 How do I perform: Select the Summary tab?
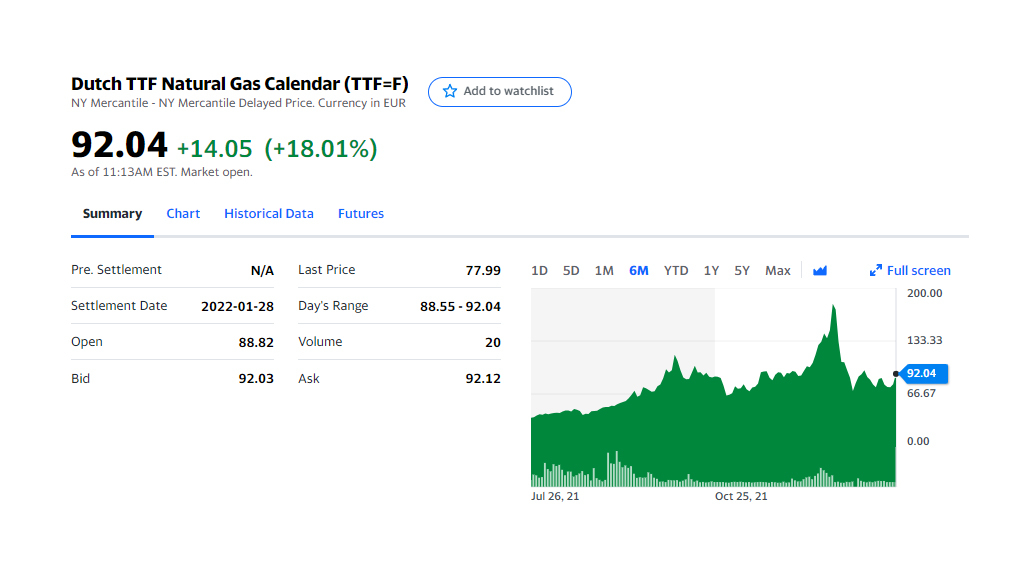112,214
